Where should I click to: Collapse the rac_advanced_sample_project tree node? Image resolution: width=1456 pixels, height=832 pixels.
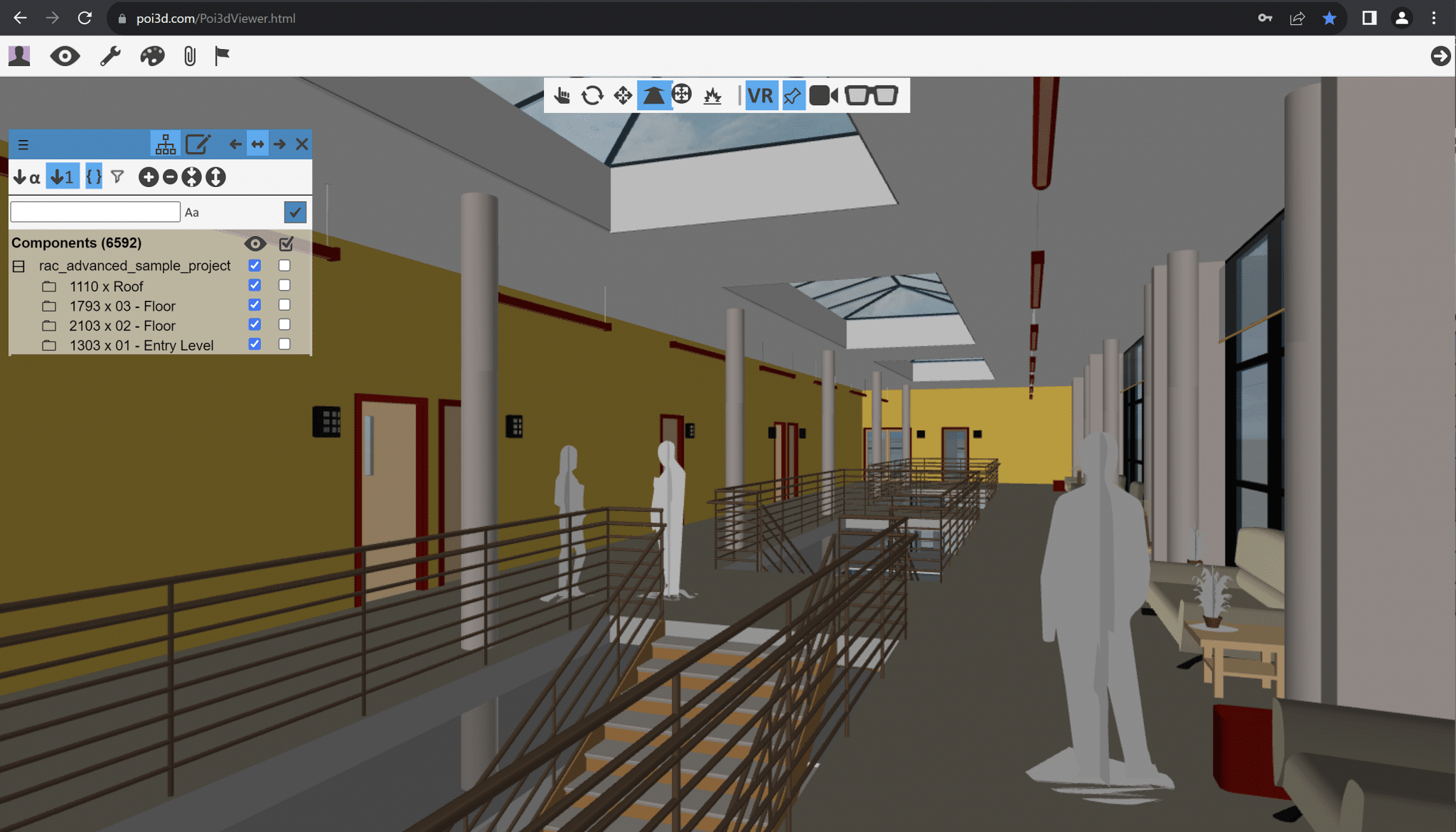click(19, 266)
